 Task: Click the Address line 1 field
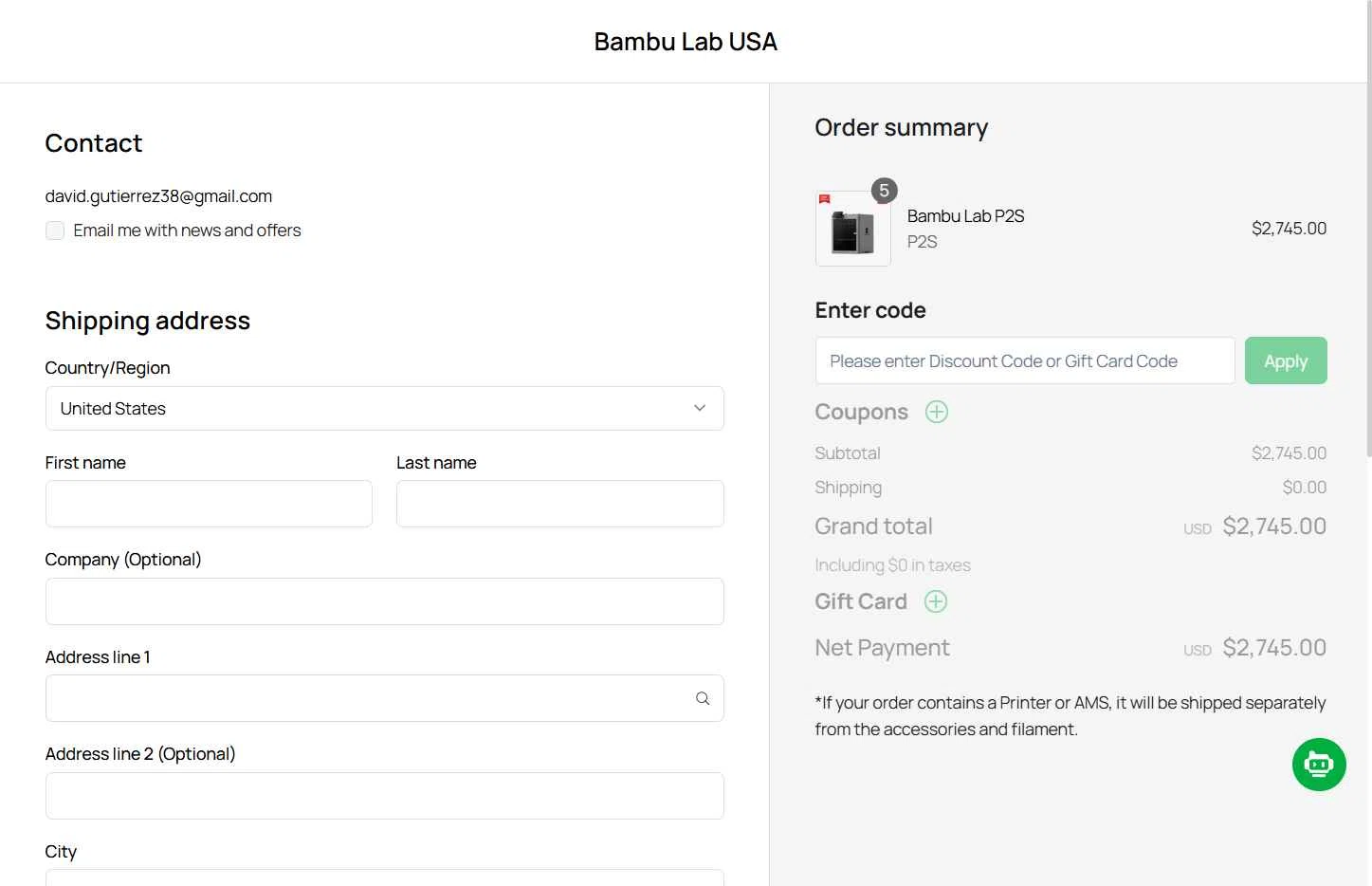pyautogui.click(x=385, y=698)
